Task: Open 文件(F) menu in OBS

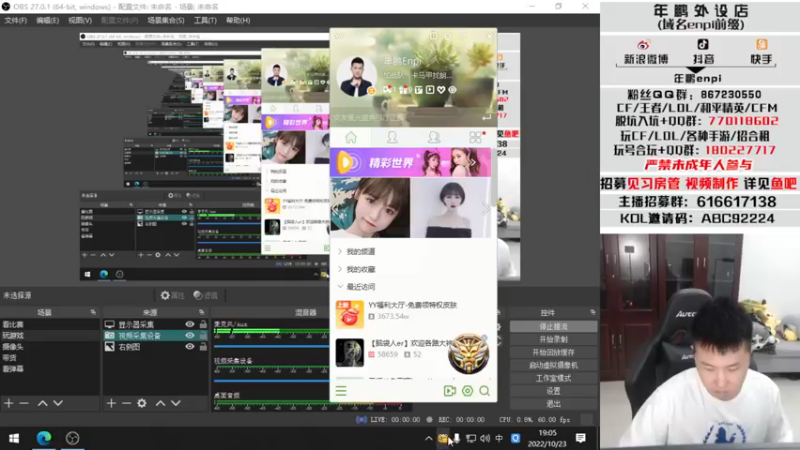Action: [x=15, y=20]
